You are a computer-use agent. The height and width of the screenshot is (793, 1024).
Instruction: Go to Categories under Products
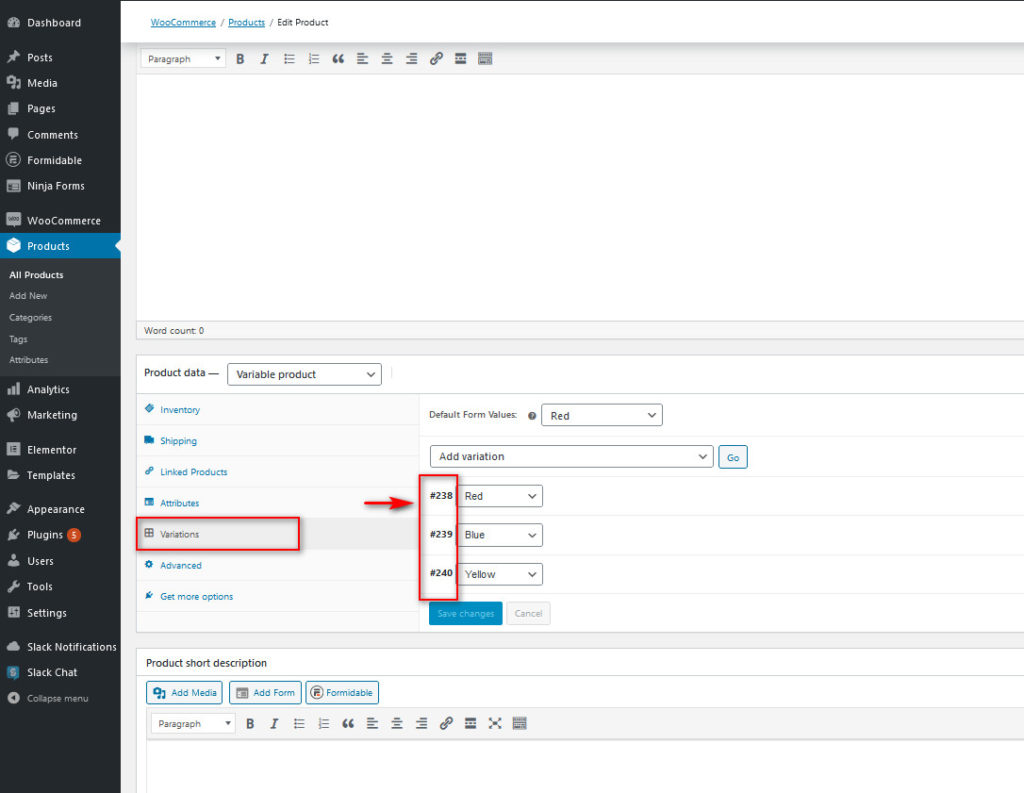click(30, 317)
